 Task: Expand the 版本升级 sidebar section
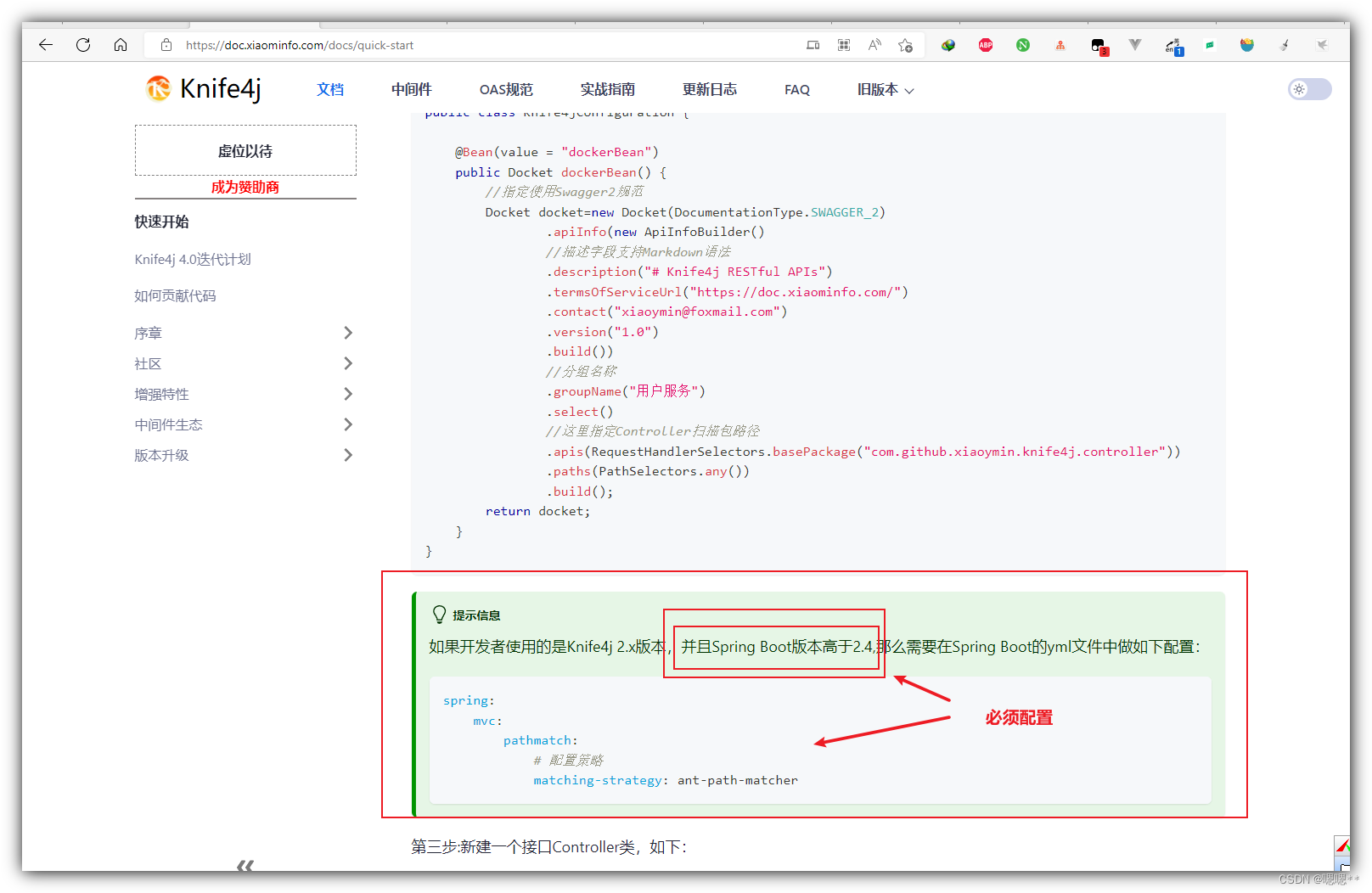(347, 455)
